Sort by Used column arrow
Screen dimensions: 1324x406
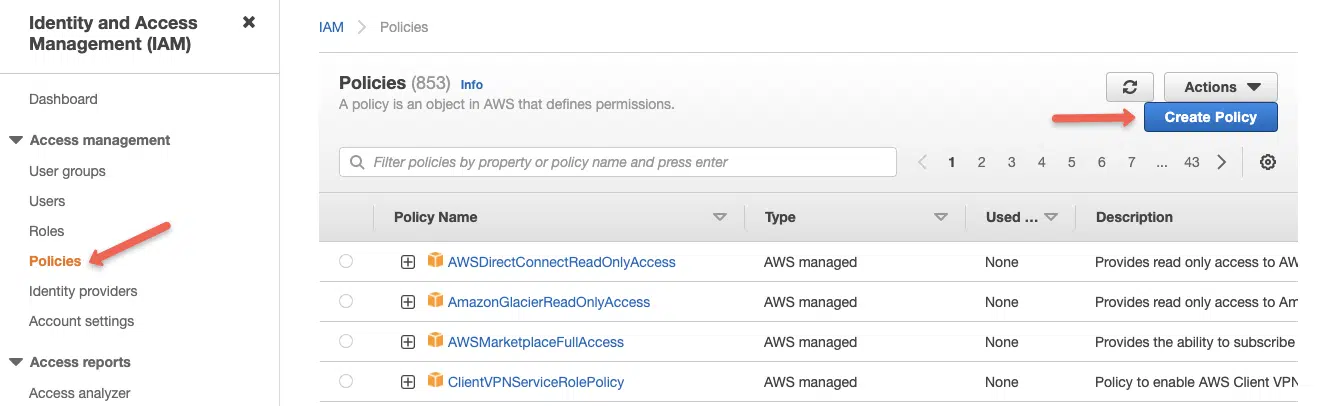1051,217
